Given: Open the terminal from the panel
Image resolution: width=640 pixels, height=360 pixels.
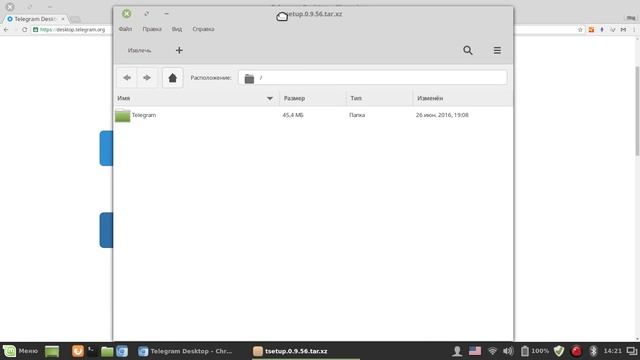Looking at the screenshot, I should (92, 351).
